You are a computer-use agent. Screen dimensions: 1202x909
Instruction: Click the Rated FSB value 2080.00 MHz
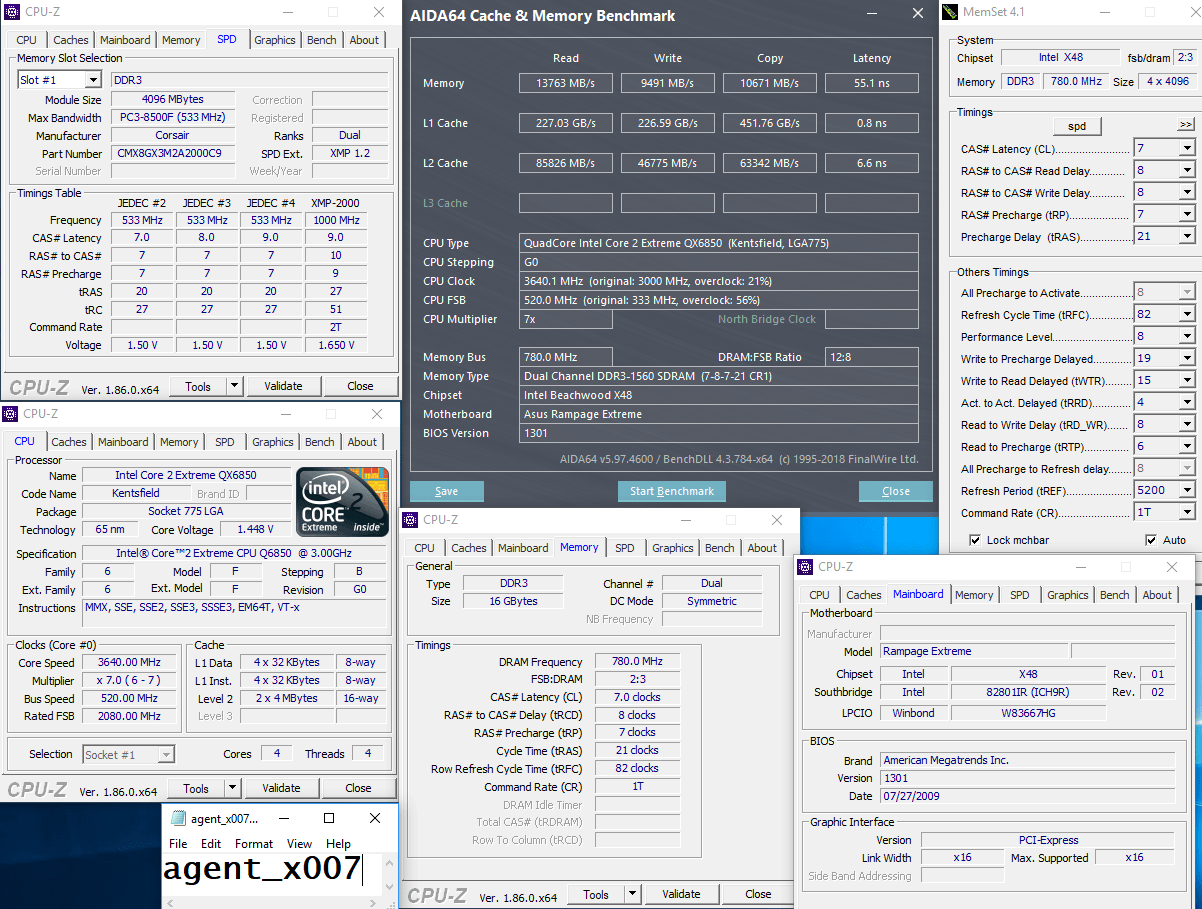(x=129, y=716)
